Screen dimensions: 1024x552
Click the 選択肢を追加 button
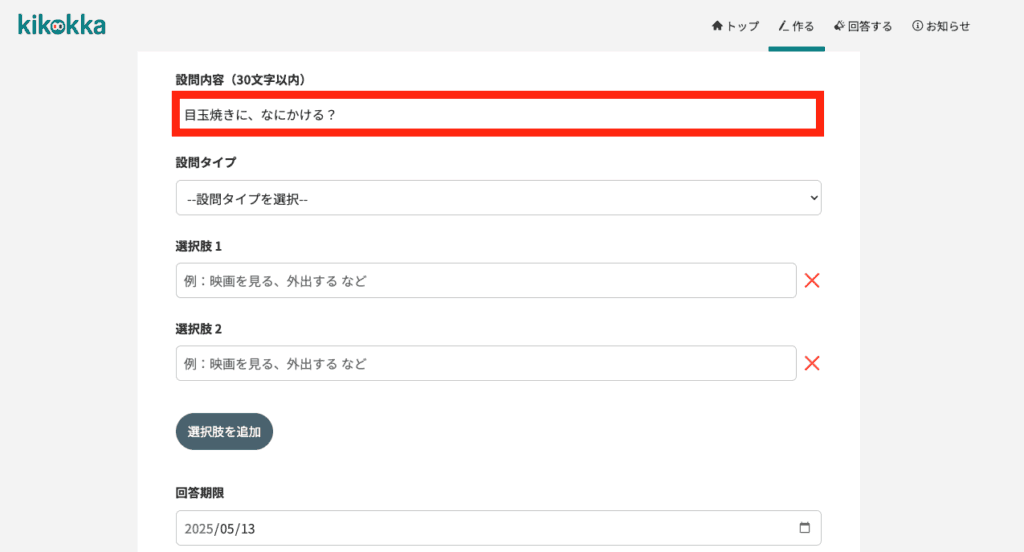224,431
